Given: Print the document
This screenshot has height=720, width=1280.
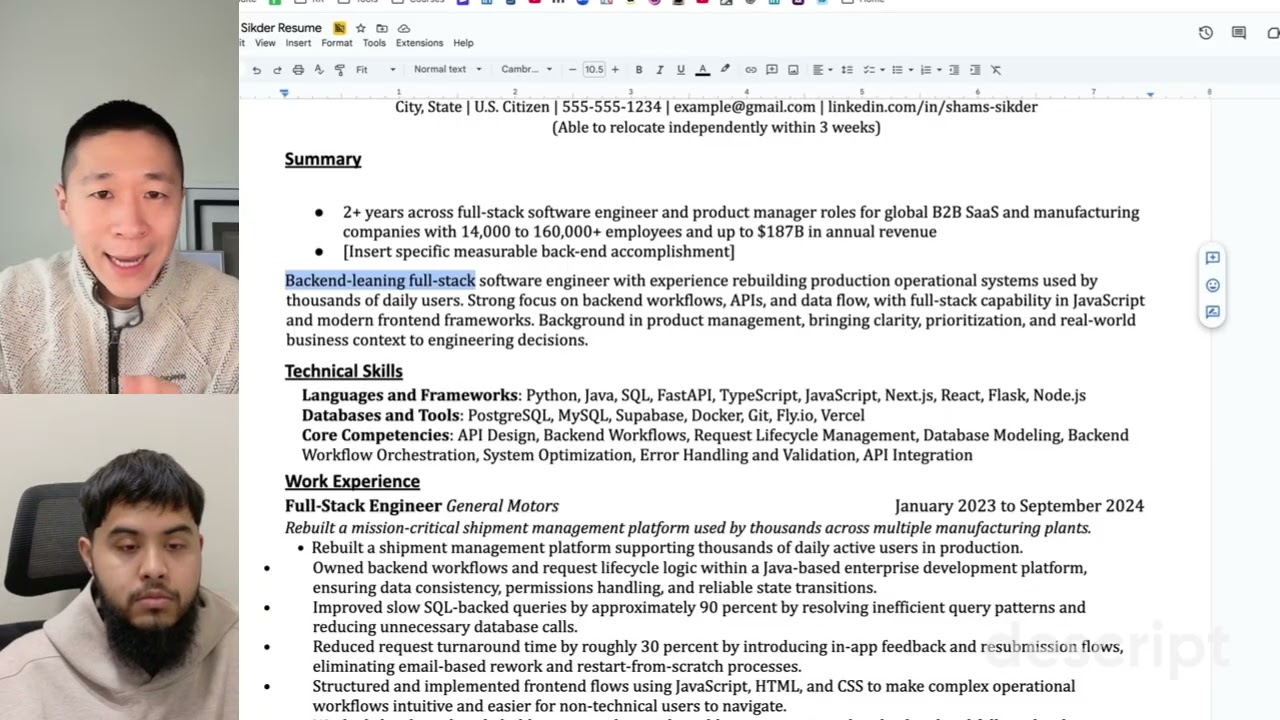Looking at the screenshot, I should 298,70.
